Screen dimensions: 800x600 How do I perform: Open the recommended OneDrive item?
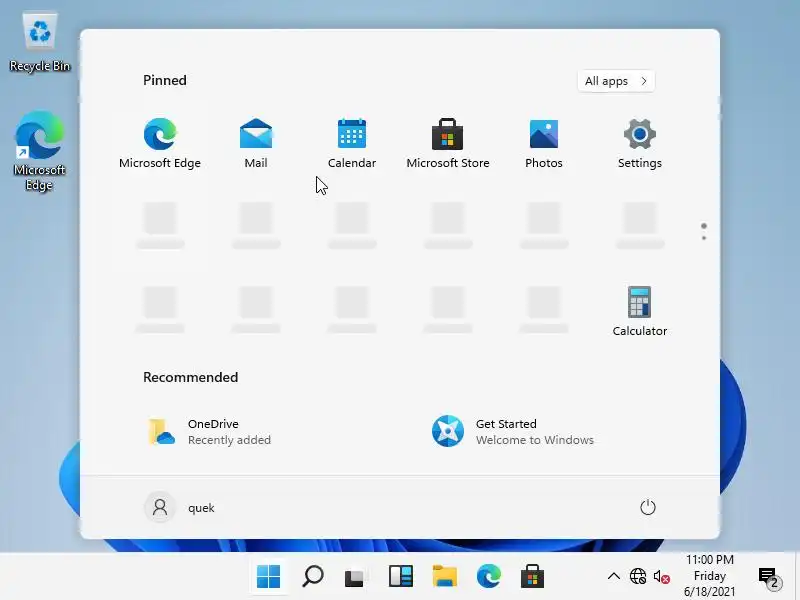(209, 432)
